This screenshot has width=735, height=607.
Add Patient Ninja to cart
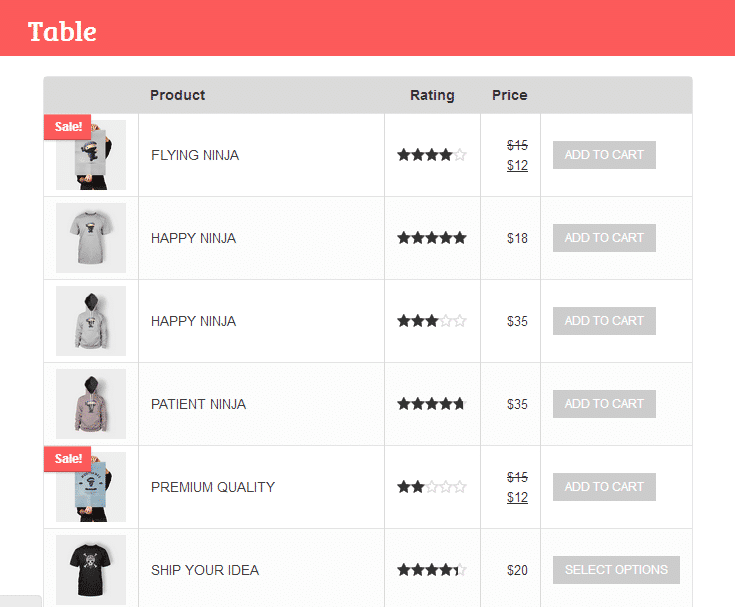tap(604, 404)
